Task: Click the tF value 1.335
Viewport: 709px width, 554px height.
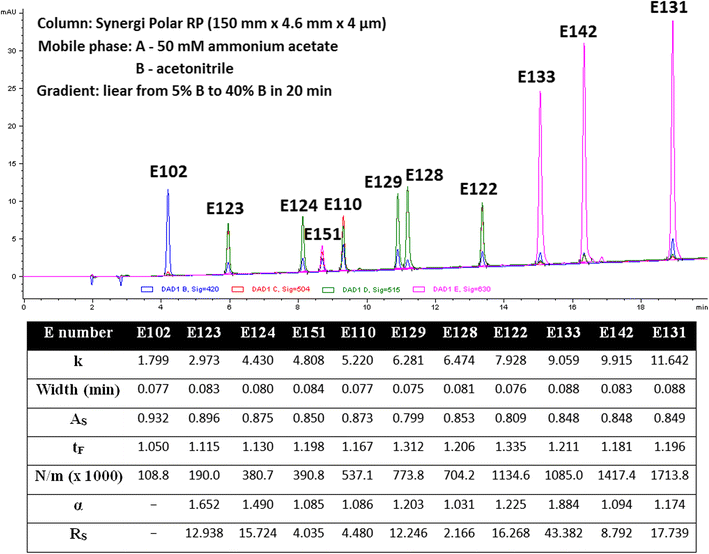Action: pyautogui.click(x=510, y=447)
